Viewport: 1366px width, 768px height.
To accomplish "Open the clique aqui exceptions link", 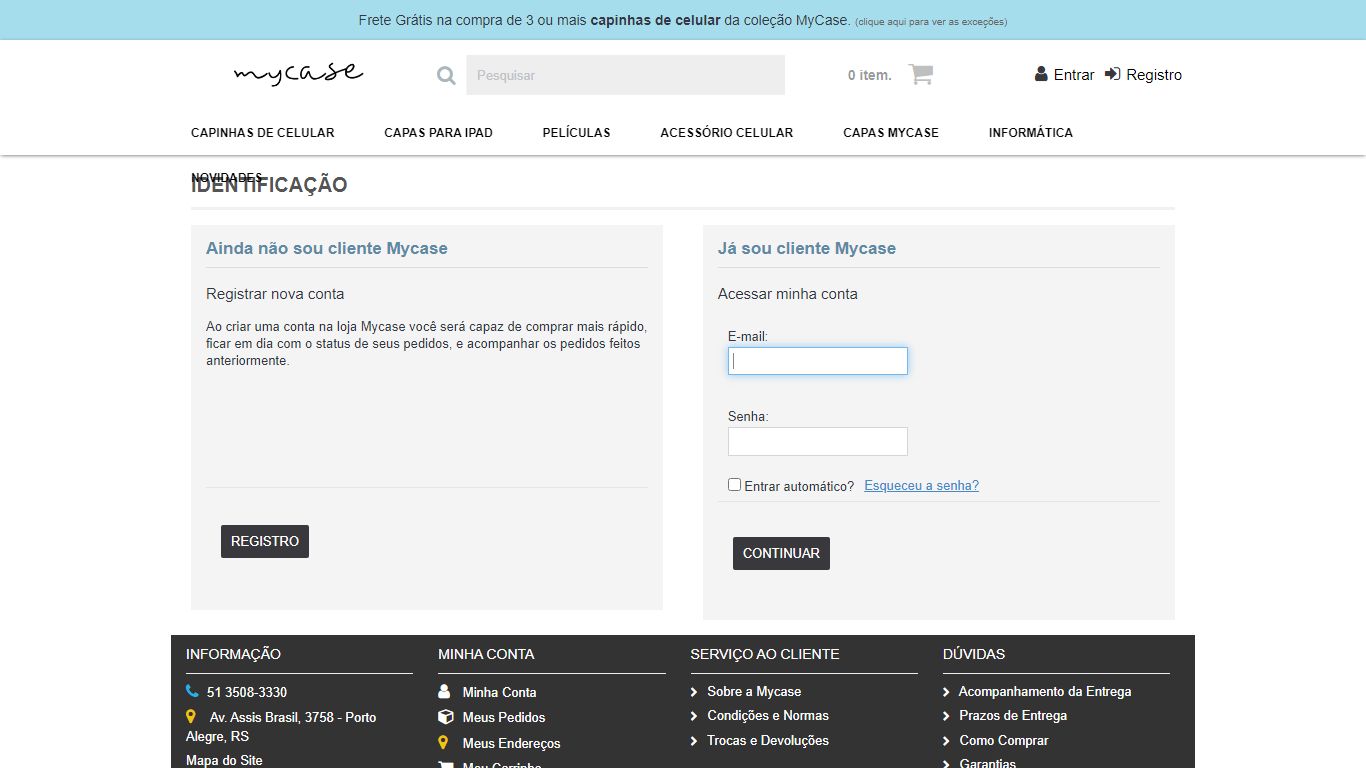I will (x=930, y=20).
